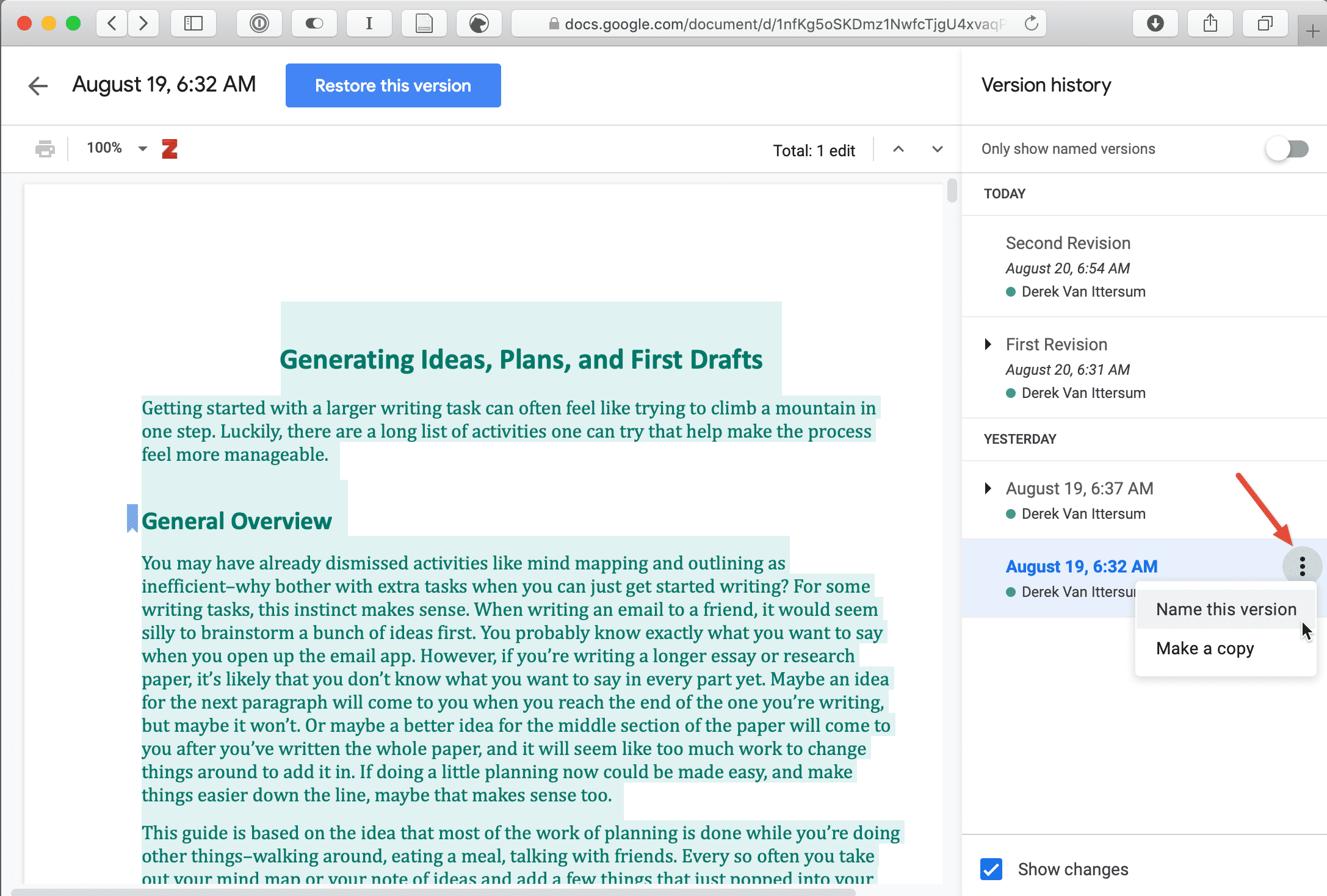
Task: Open the Safari share menu
Action: (x=1210, y=24)
